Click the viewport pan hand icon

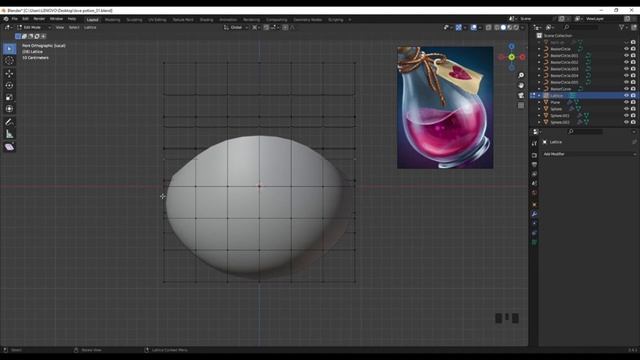521,85
